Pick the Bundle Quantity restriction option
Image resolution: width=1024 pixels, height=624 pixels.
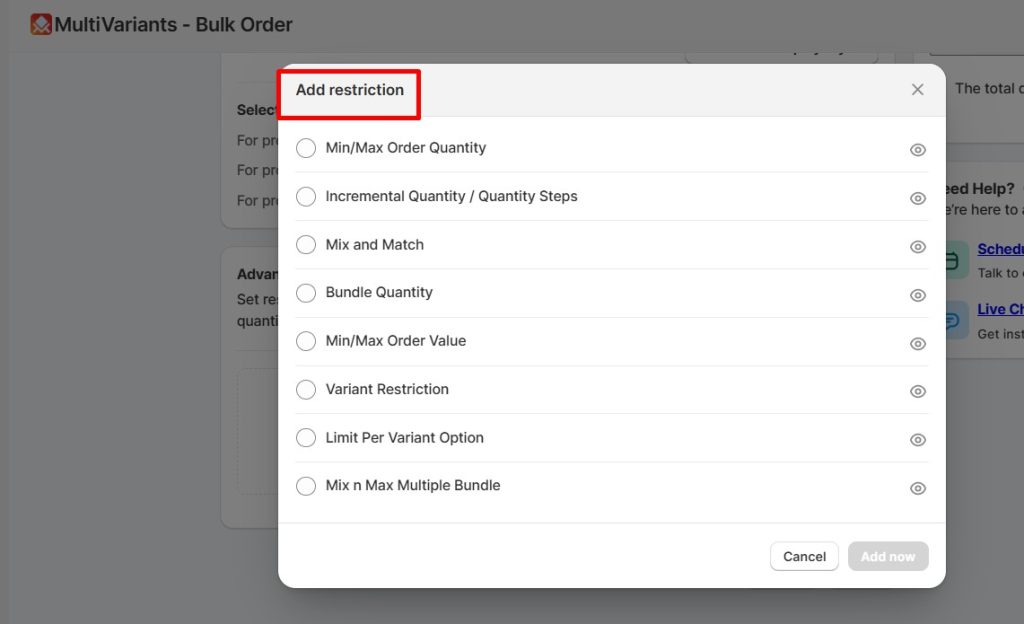pyautogui.click(x=306, y=293)
